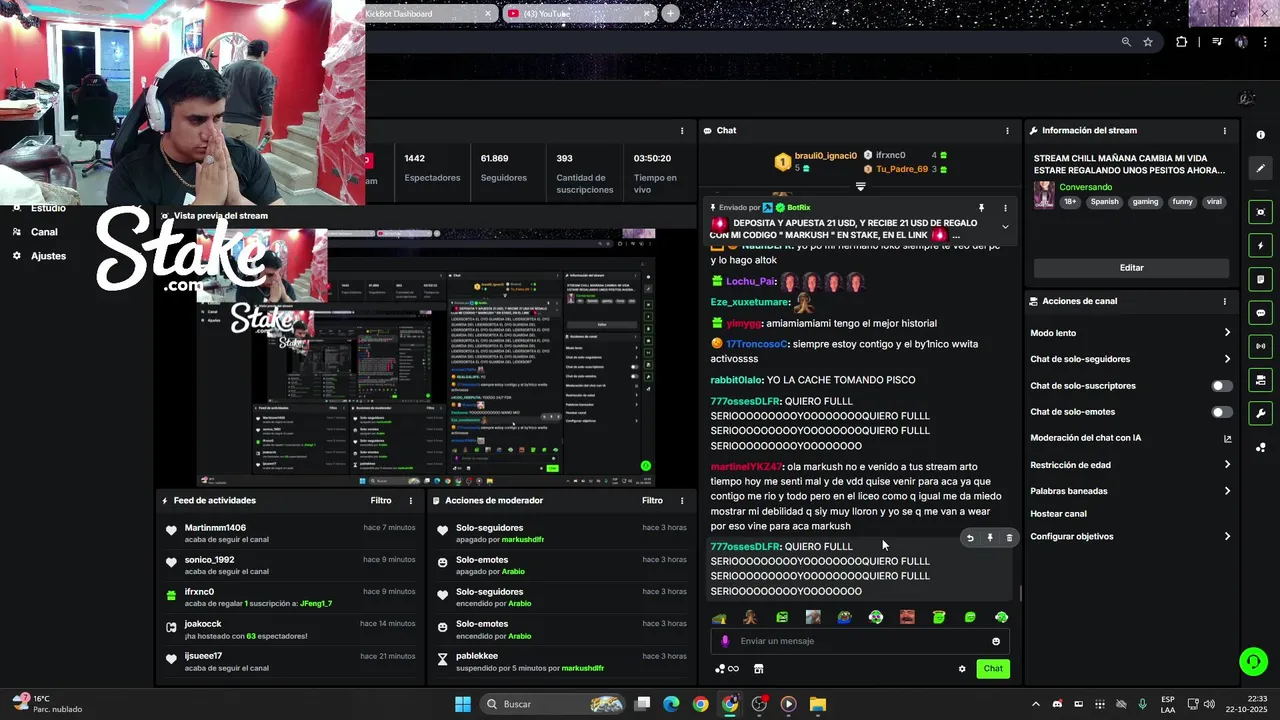Open the Information icon in the right sidebar
The width and height of the screenshot is (1280, 720).
[x=1260, y=135]
